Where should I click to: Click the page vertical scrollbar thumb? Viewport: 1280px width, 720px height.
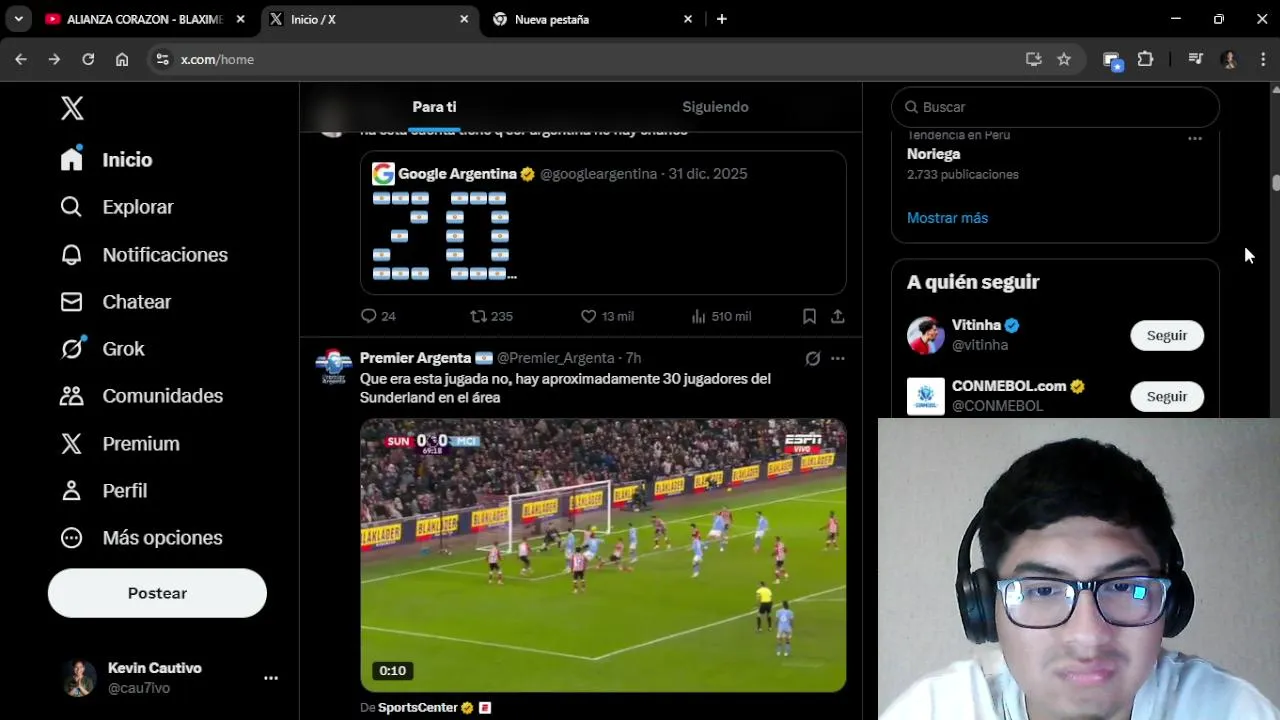[x=1275, y=183]
